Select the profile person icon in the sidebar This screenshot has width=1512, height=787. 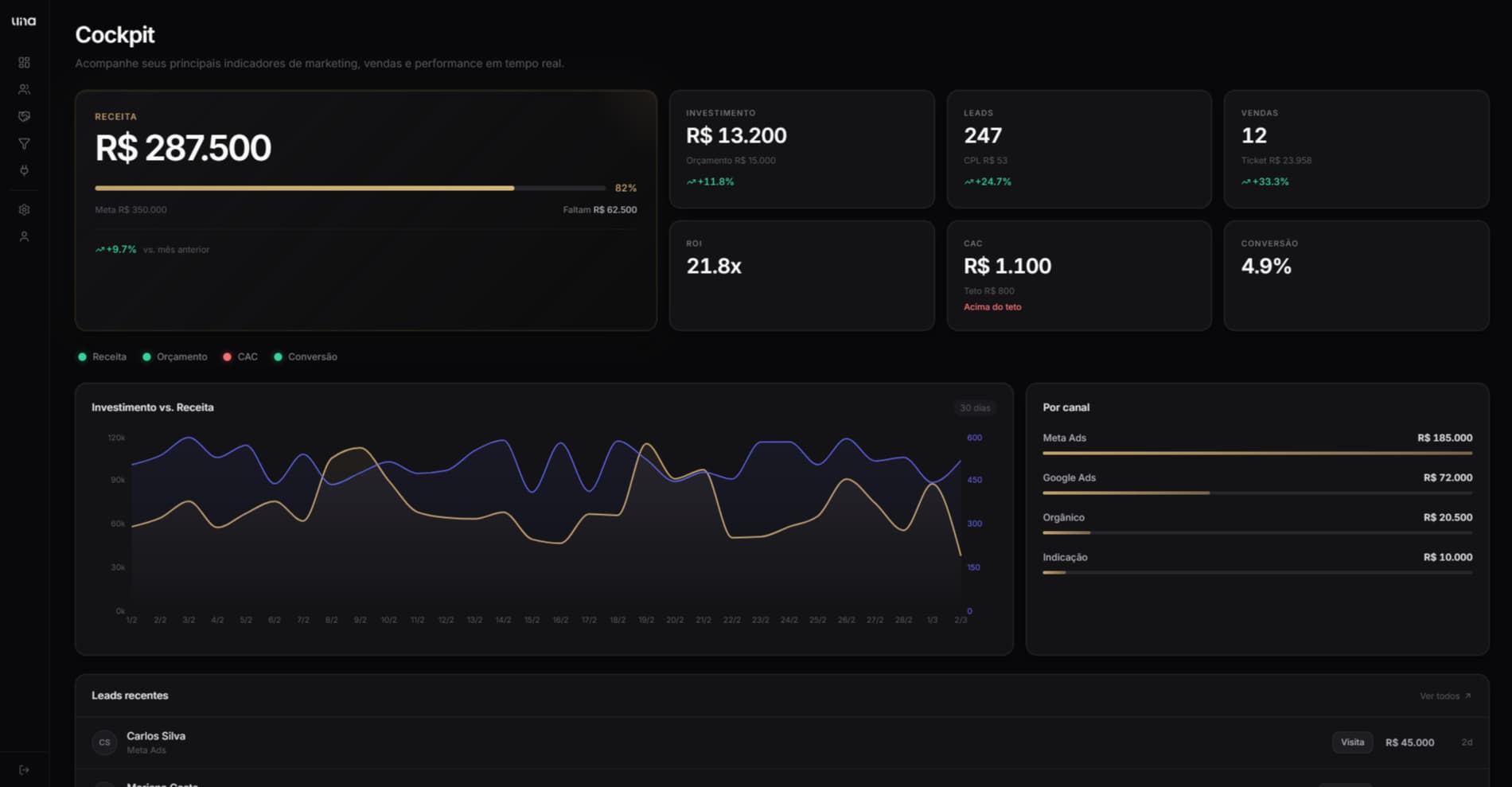[24, 236]
